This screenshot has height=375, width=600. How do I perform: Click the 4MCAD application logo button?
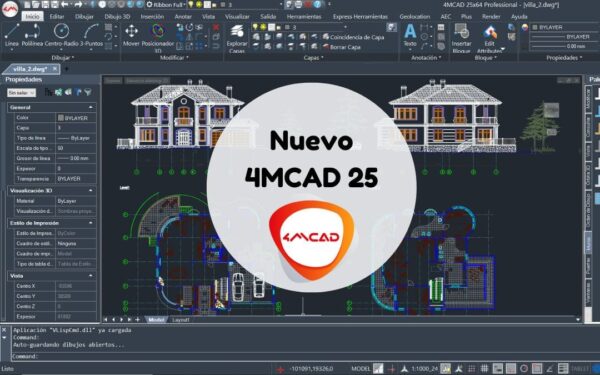(x=10, y=9)
